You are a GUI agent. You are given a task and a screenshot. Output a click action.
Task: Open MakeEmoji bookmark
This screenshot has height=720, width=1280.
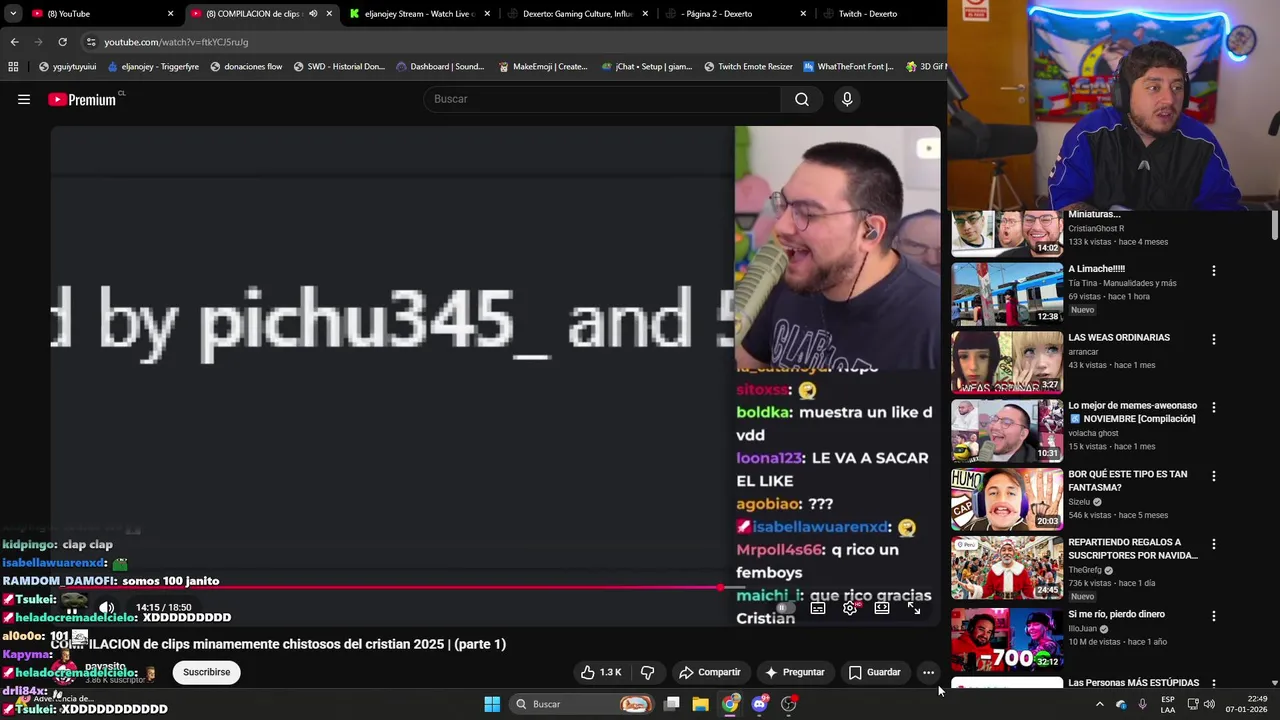(x=543, y=67)
